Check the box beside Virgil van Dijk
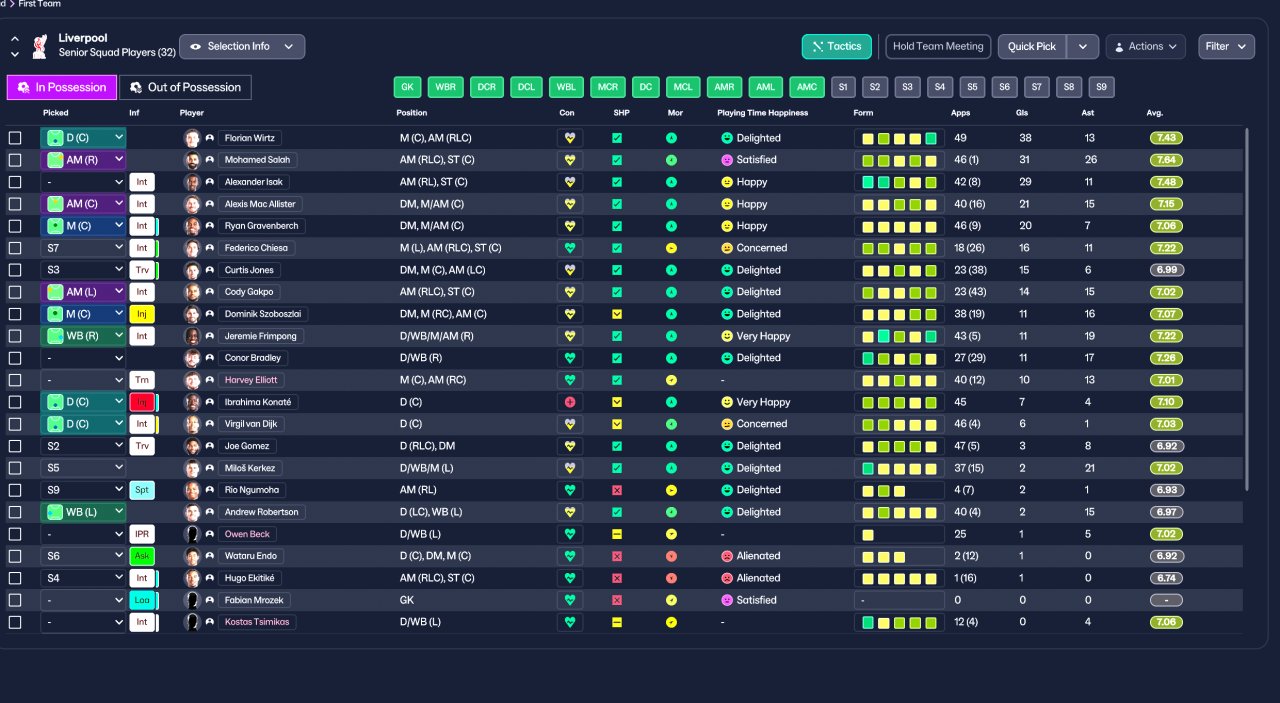The image size is (1280, 703). point(15,424)
